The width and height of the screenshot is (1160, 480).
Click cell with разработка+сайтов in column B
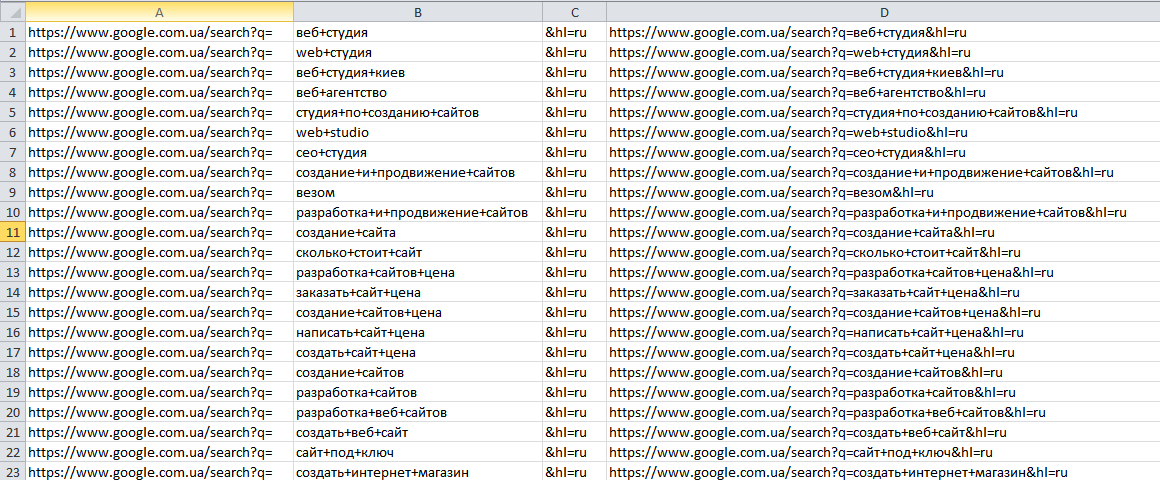[418, 392]
